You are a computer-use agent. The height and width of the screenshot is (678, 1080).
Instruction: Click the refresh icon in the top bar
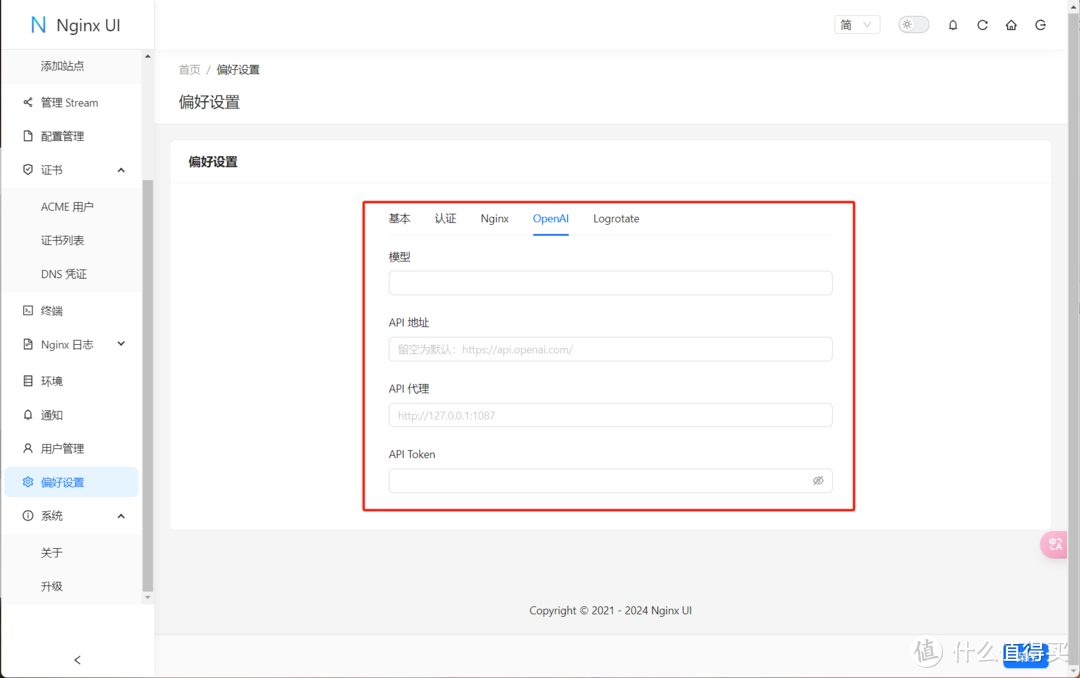982,24
